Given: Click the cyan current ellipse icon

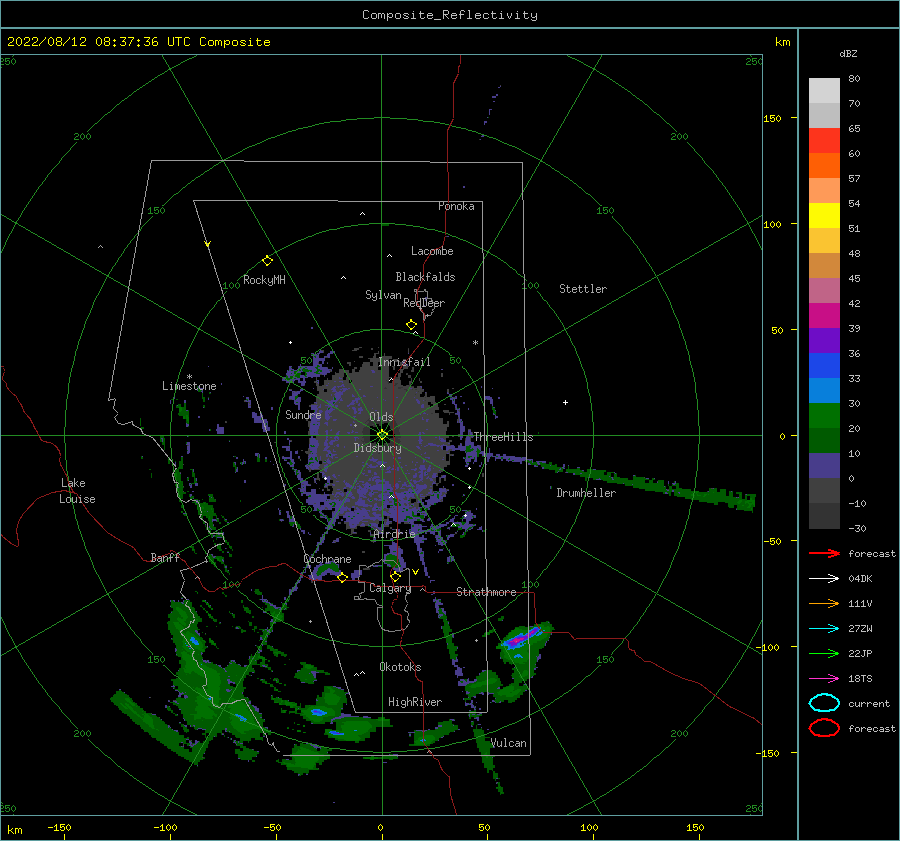Looking at the screenshot, I should click(x=824, y=703).
